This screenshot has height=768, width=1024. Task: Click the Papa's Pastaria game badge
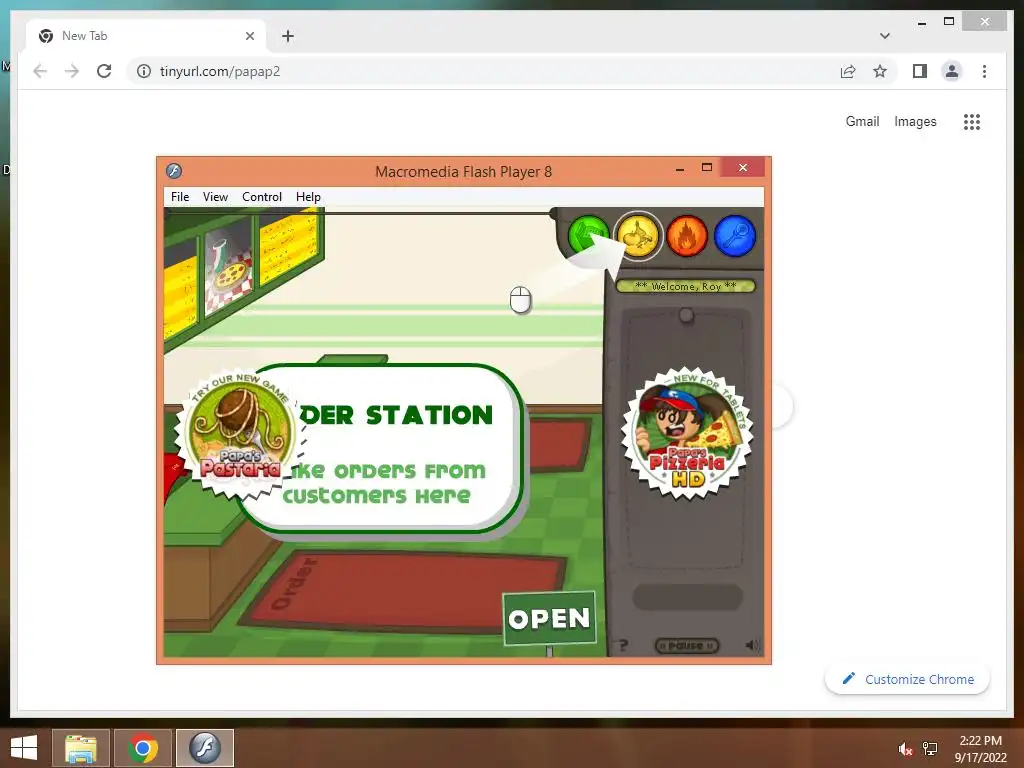(240, 434)
